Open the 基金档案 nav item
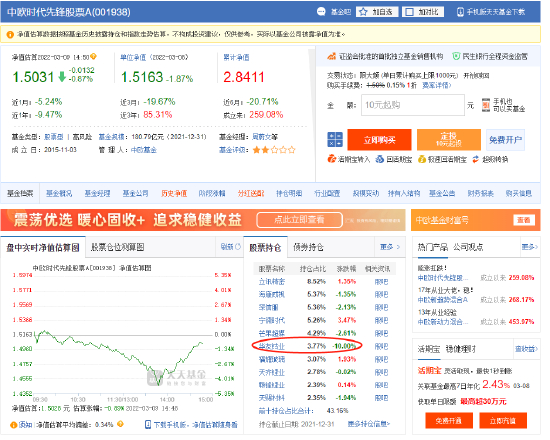 pyautogui.click(x=20, y=193)
